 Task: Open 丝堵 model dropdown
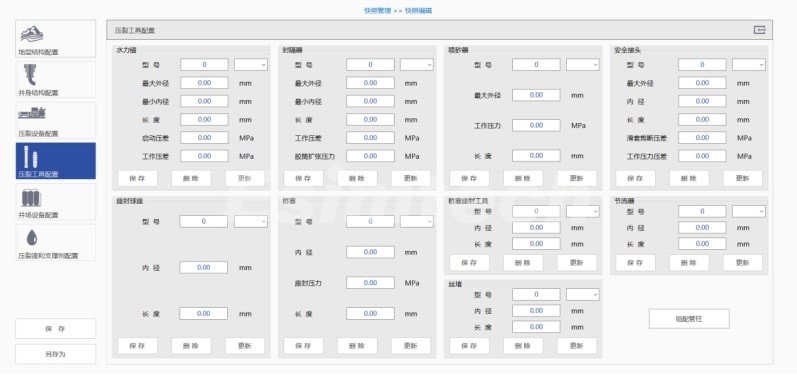[583, 295]
